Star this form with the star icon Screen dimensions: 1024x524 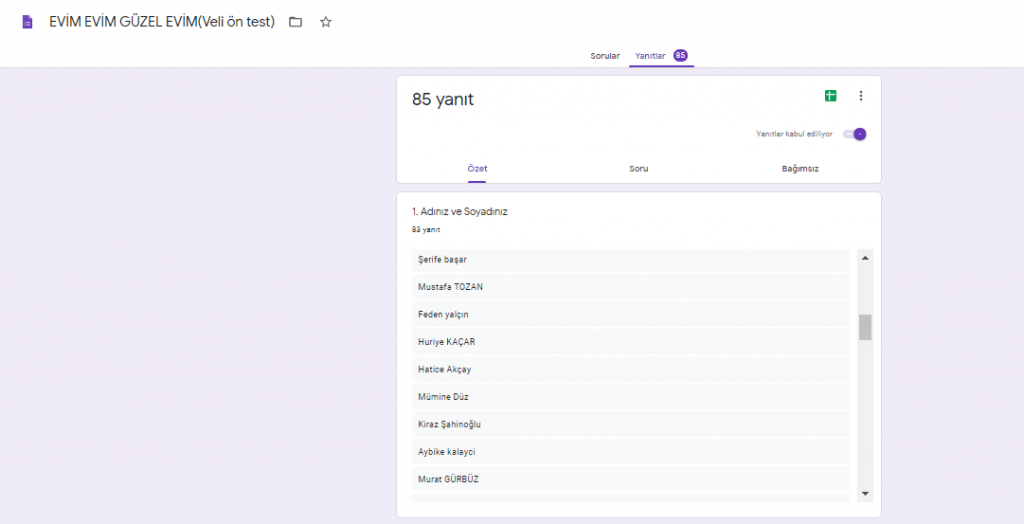point(325,22)
